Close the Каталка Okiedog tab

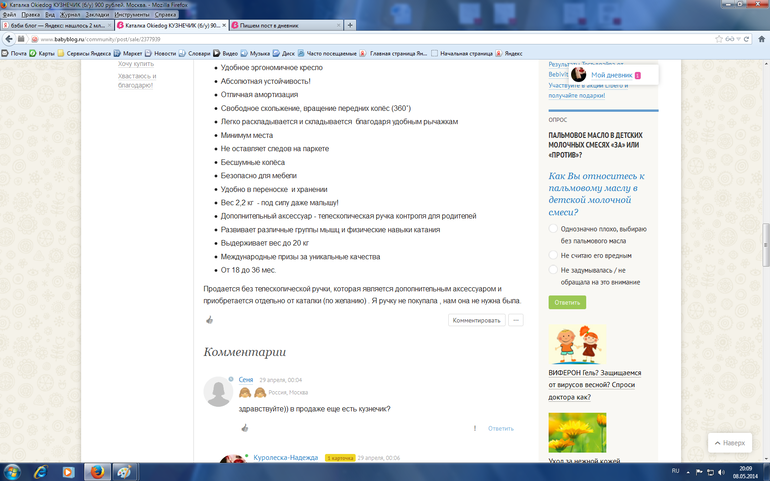pyautogui.click(x=224, y=25)
